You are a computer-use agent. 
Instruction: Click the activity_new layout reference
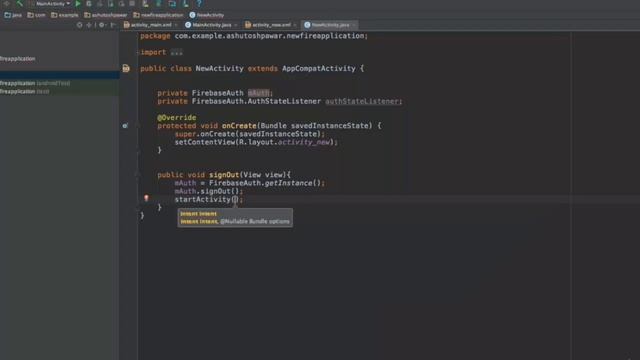[304, 142]
